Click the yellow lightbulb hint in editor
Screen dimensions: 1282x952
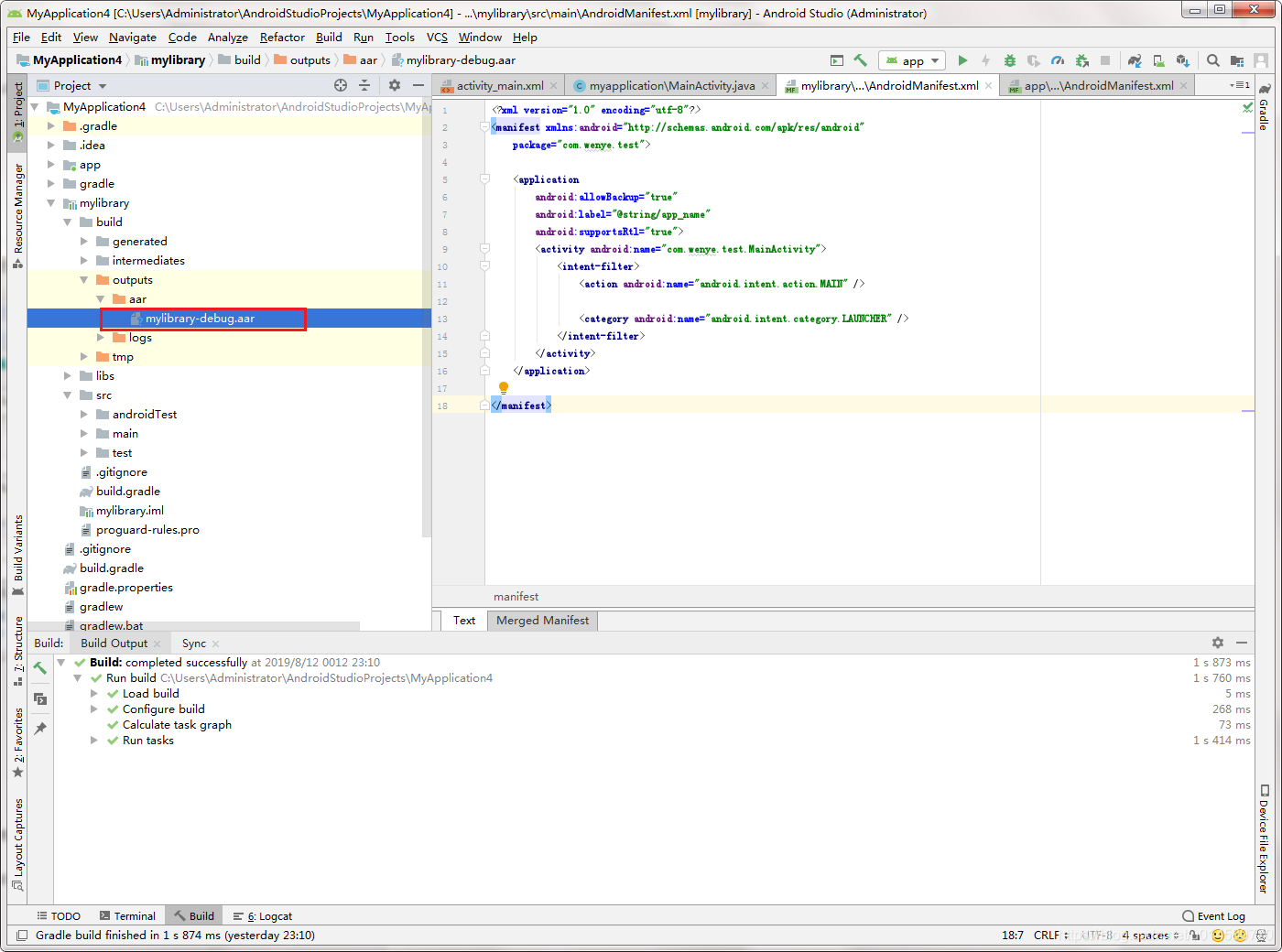tap(503, 388)
